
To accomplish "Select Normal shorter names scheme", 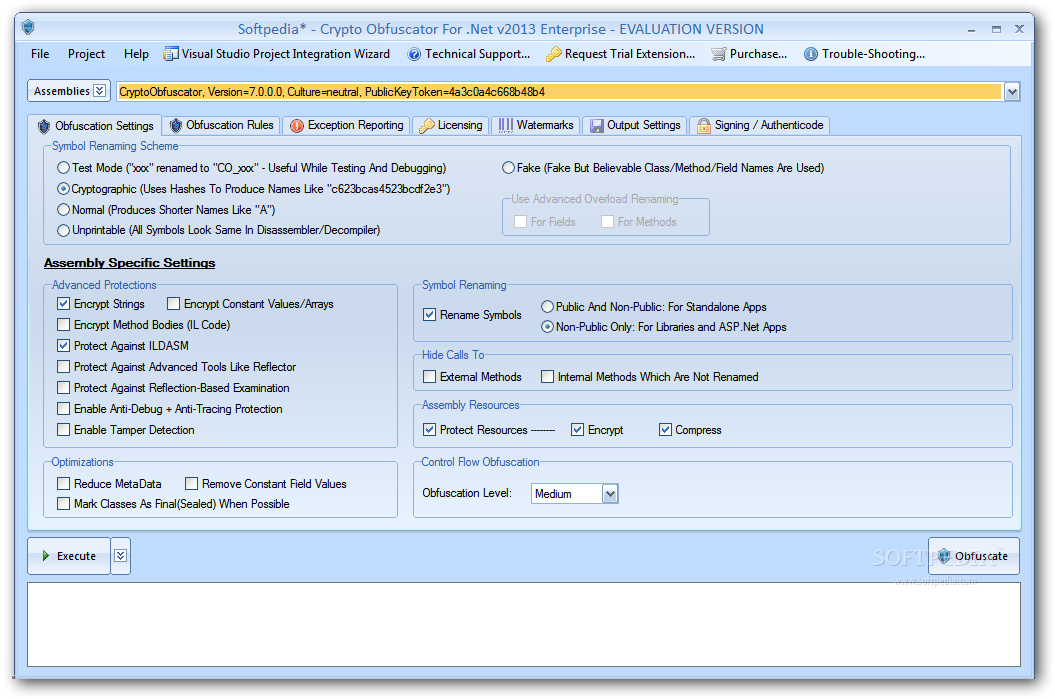I will 63,210.
